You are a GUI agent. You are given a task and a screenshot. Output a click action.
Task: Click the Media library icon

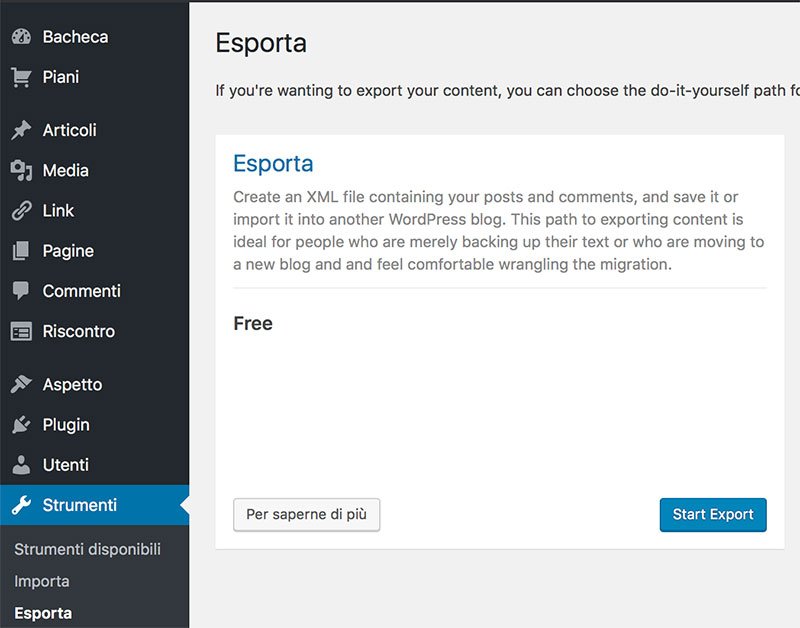pyautogui.click(x=21, y=171)
